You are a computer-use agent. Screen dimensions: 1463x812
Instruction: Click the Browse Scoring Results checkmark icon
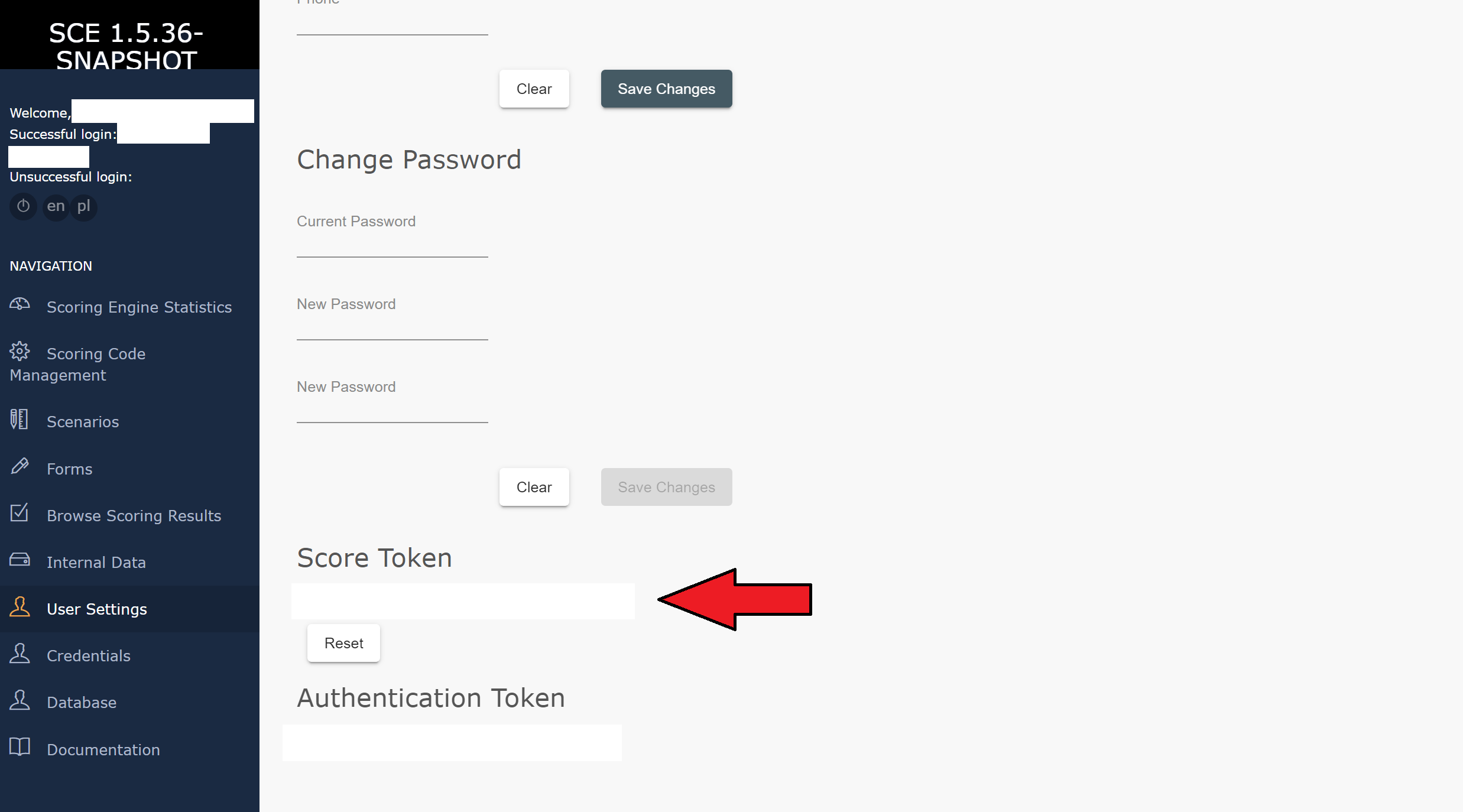click(x=20, y=513)
